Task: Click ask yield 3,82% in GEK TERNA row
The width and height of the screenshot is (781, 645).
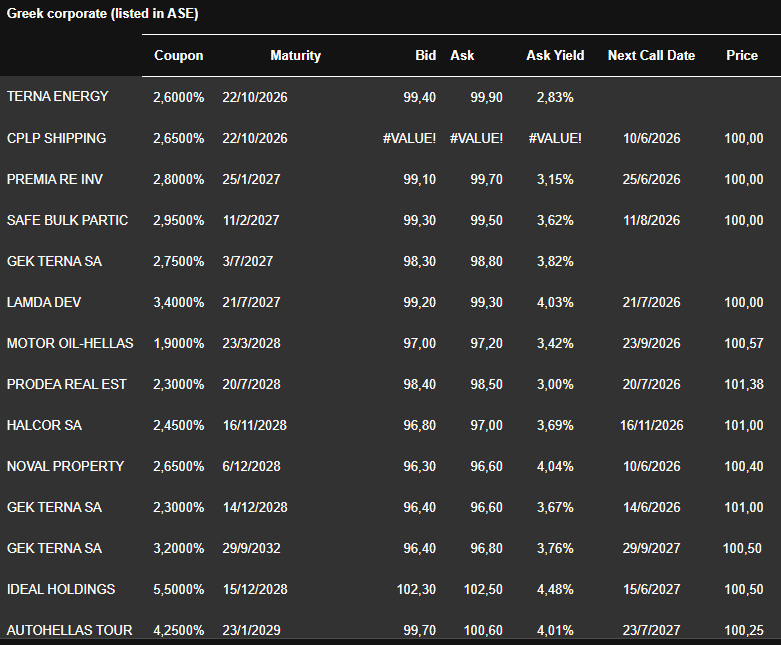Action: (x=555, y=261)
